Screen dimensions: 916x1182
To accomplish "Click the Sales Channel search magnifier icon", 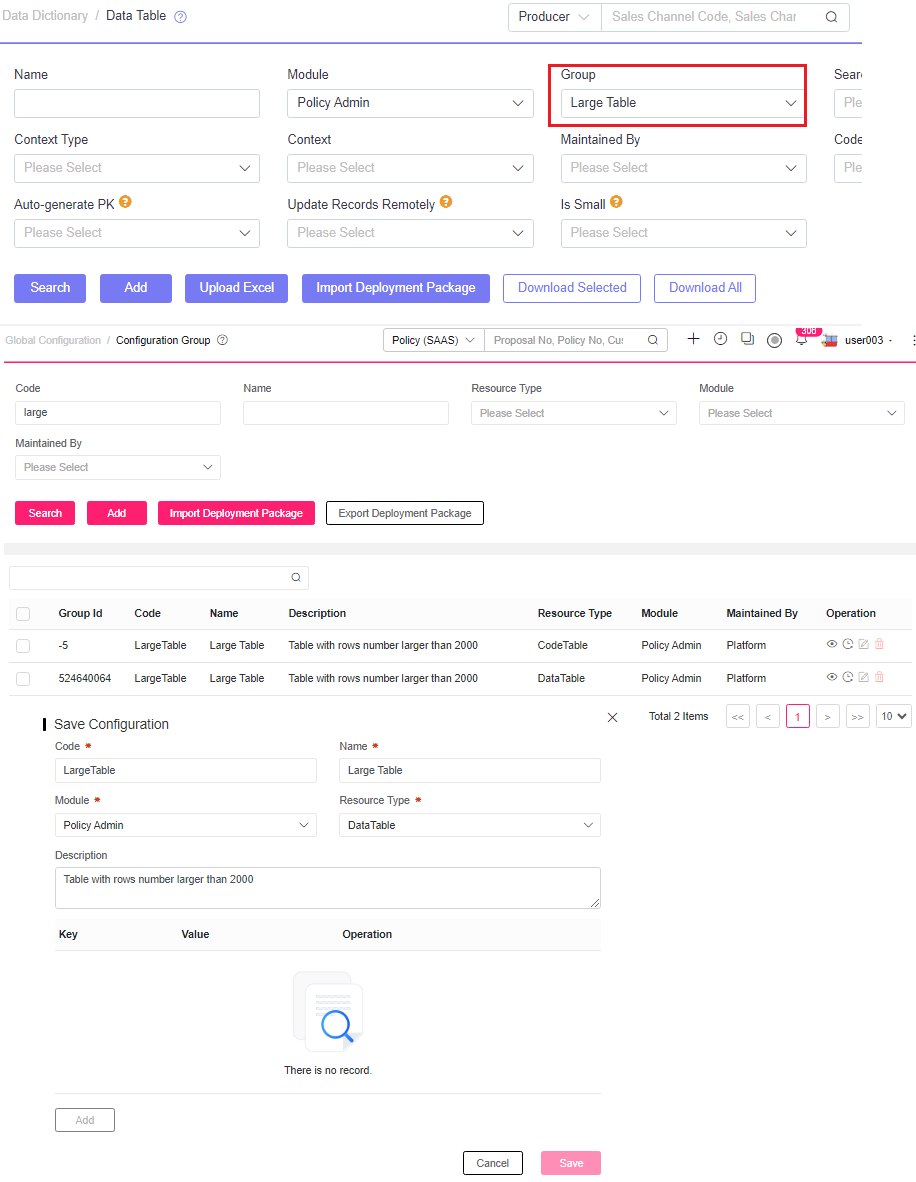I will point(831,17).
